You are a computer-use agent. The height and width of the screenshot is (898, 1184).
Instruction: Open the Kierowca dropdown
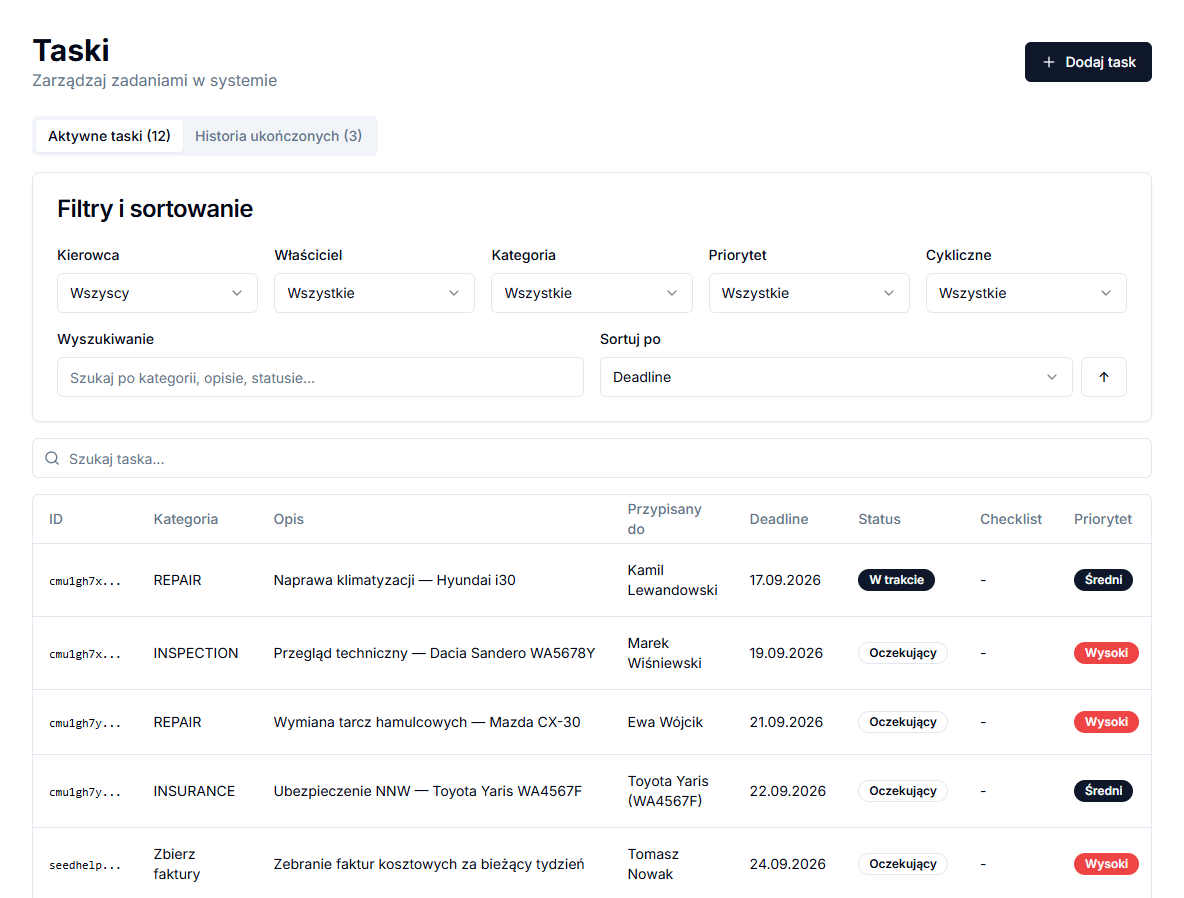157,293
